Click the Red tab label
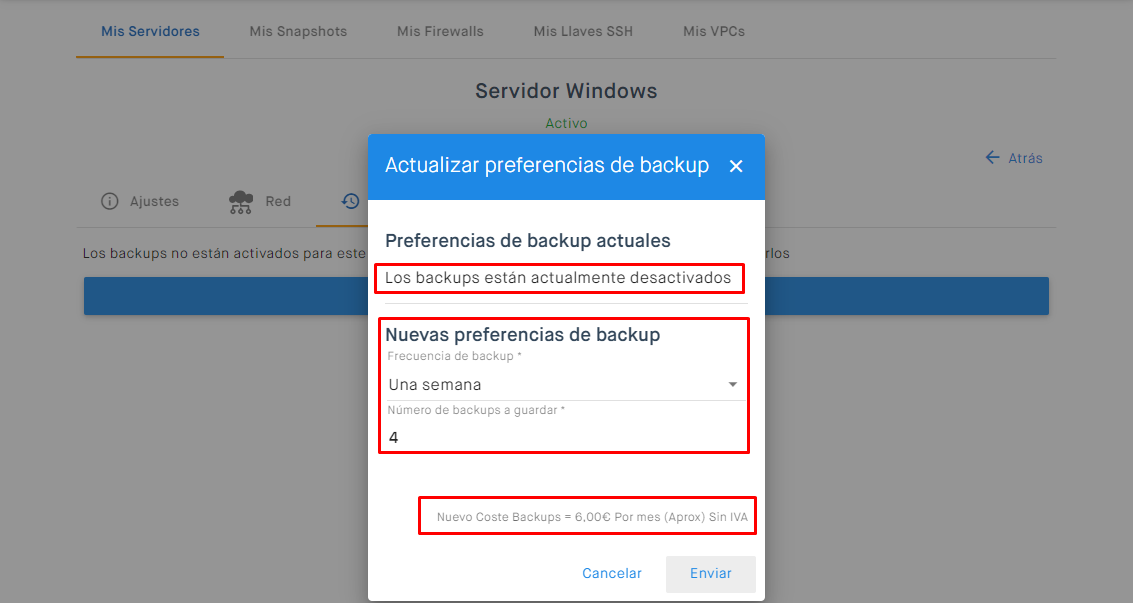Image resolution: width=1133 pixels, height=603 pixels. pyautogui.click(x=278, y=201)
